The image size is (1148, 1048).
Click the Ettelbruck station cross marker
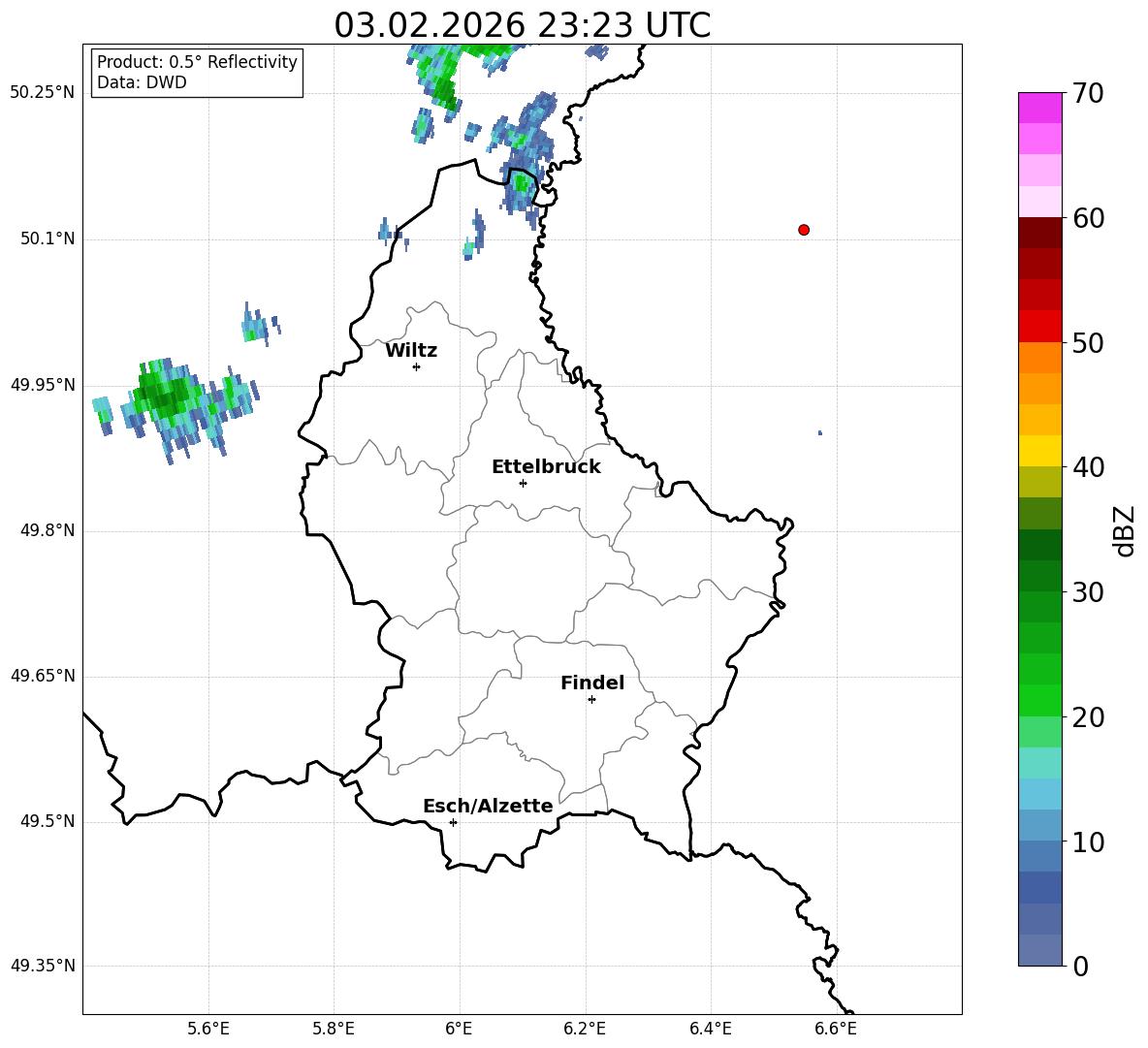[523, 483]
